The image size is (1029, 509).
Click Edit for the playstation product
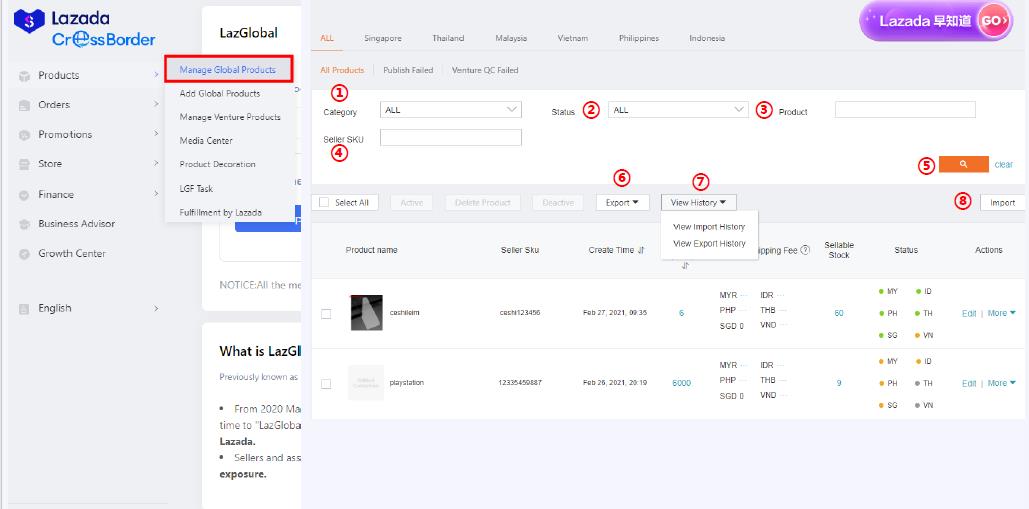tap(969, 384)
